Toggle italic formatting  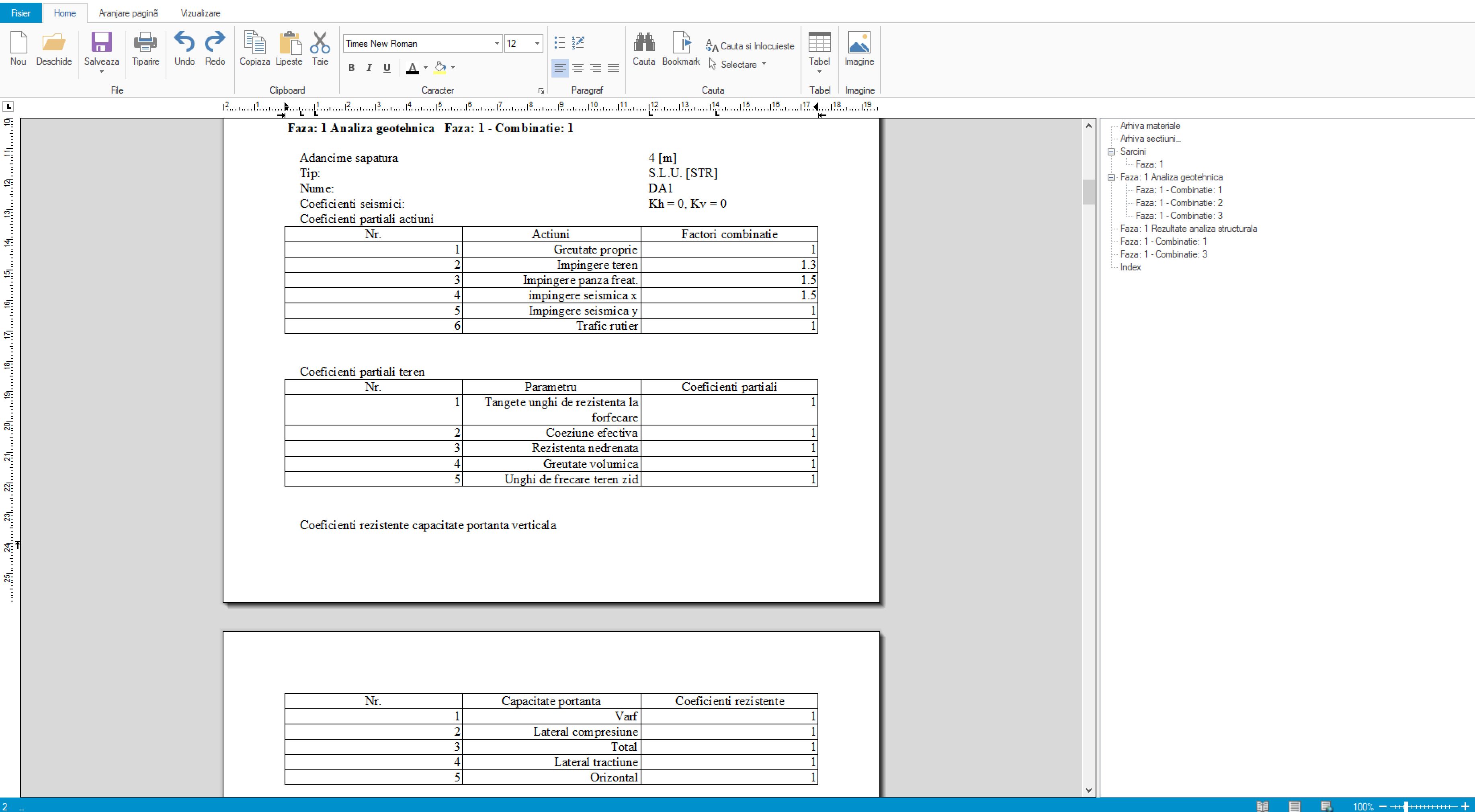[369, 68]
